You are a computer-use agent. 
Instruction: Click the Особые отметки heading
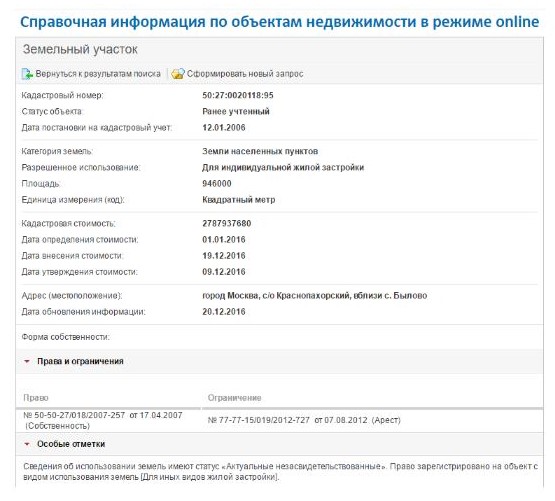[71, 444]
